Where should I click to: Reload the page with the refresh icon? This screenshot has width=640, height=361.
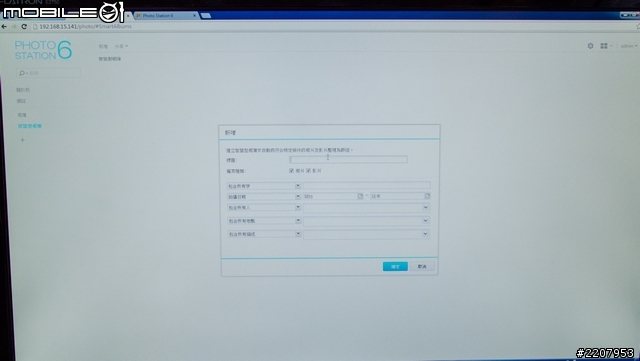coord(24,27)
